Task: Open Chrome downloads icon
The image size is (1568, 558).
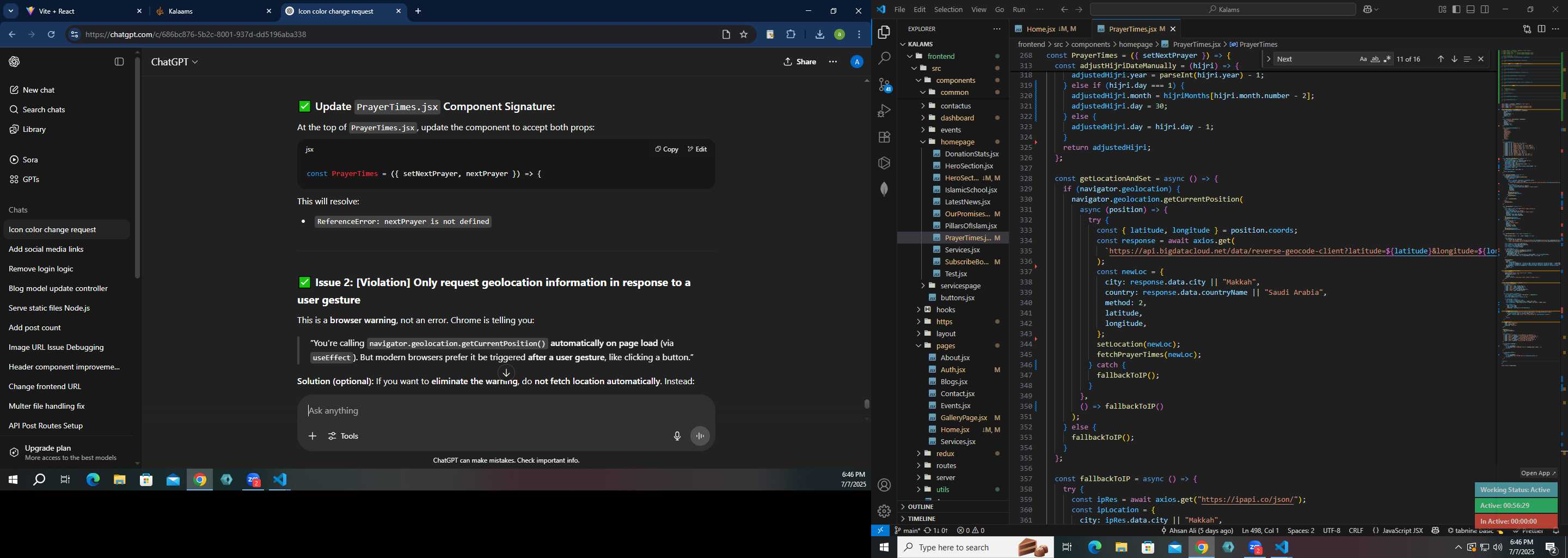Action: (x=819, y=35)
